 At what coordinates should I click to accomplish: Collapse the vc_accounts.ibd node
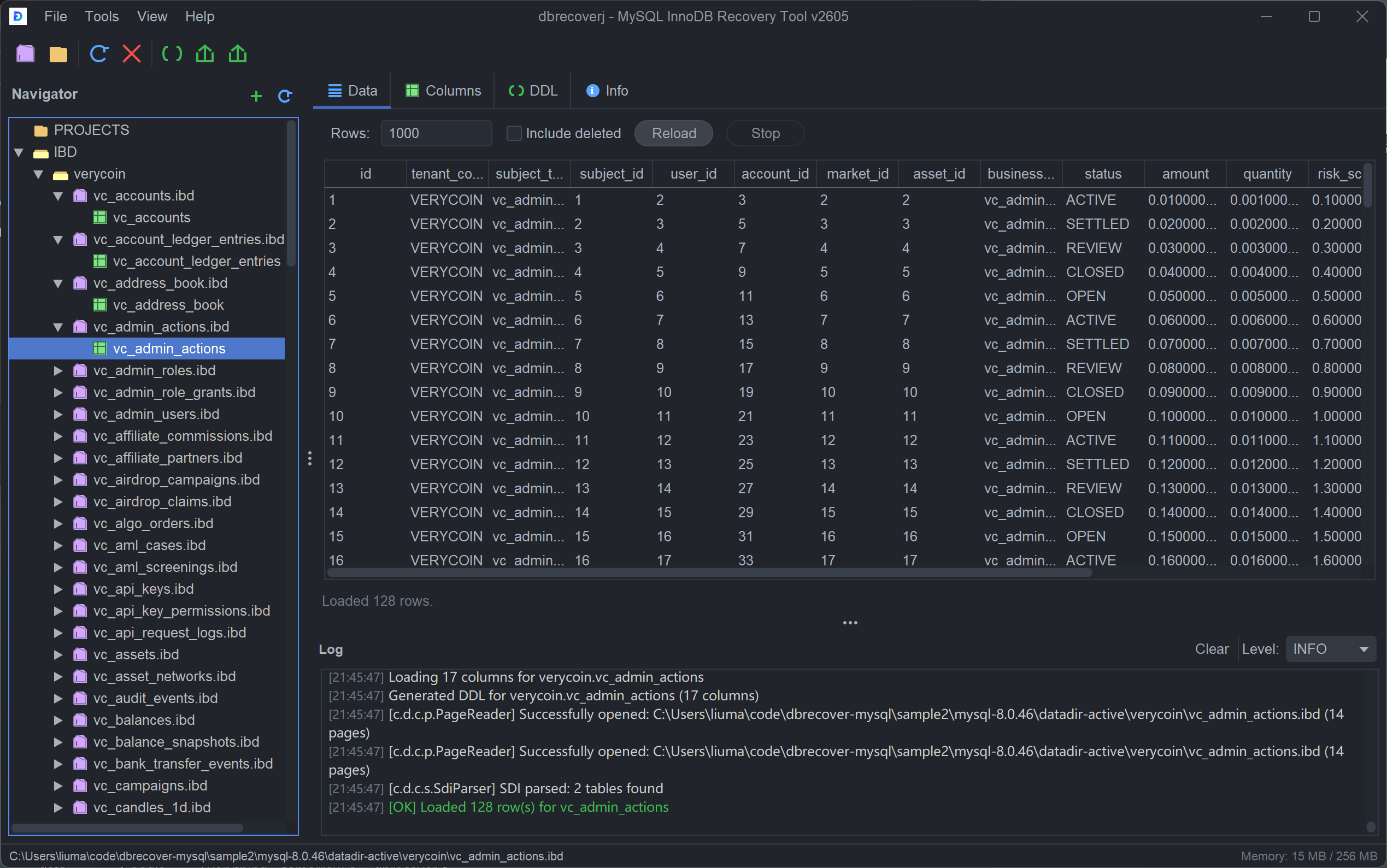tap(58, 196)
